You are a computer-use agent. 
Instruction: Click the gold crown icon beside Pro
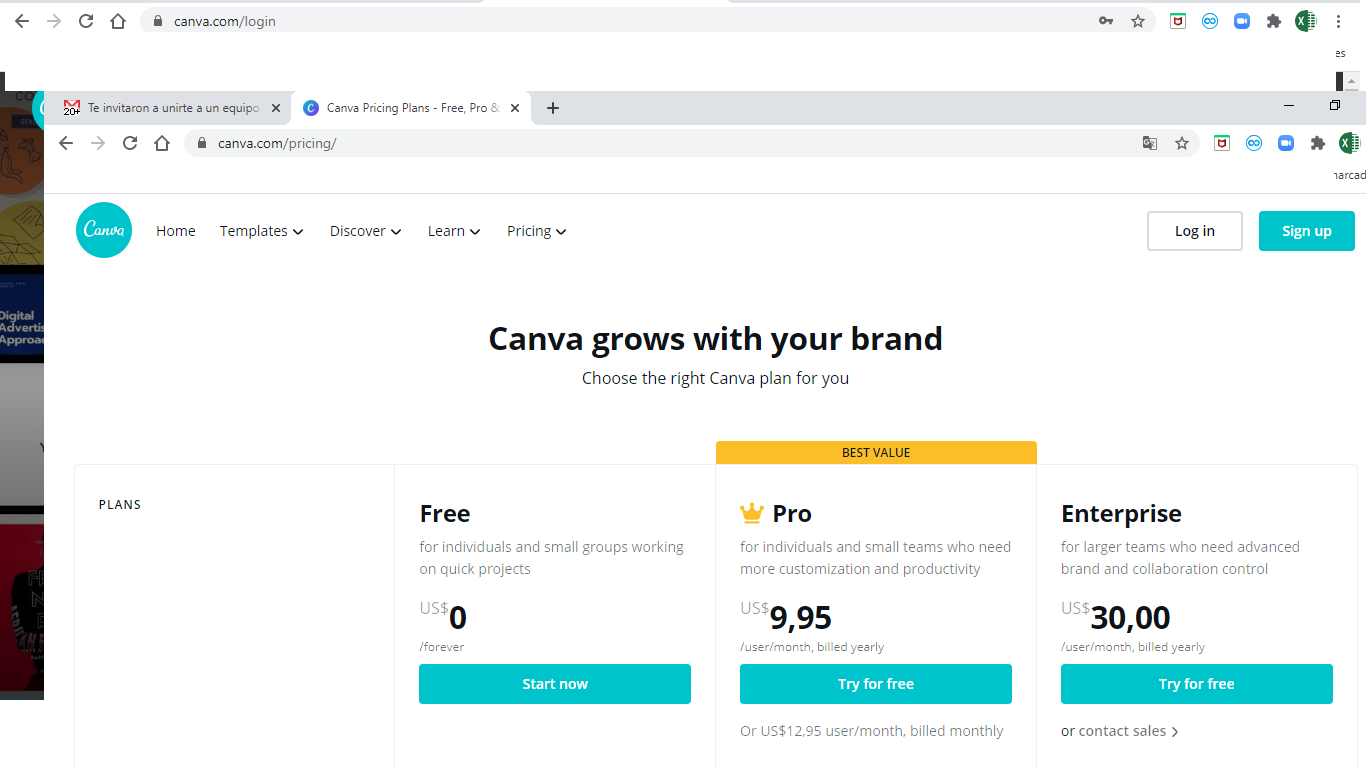(752, 514)
